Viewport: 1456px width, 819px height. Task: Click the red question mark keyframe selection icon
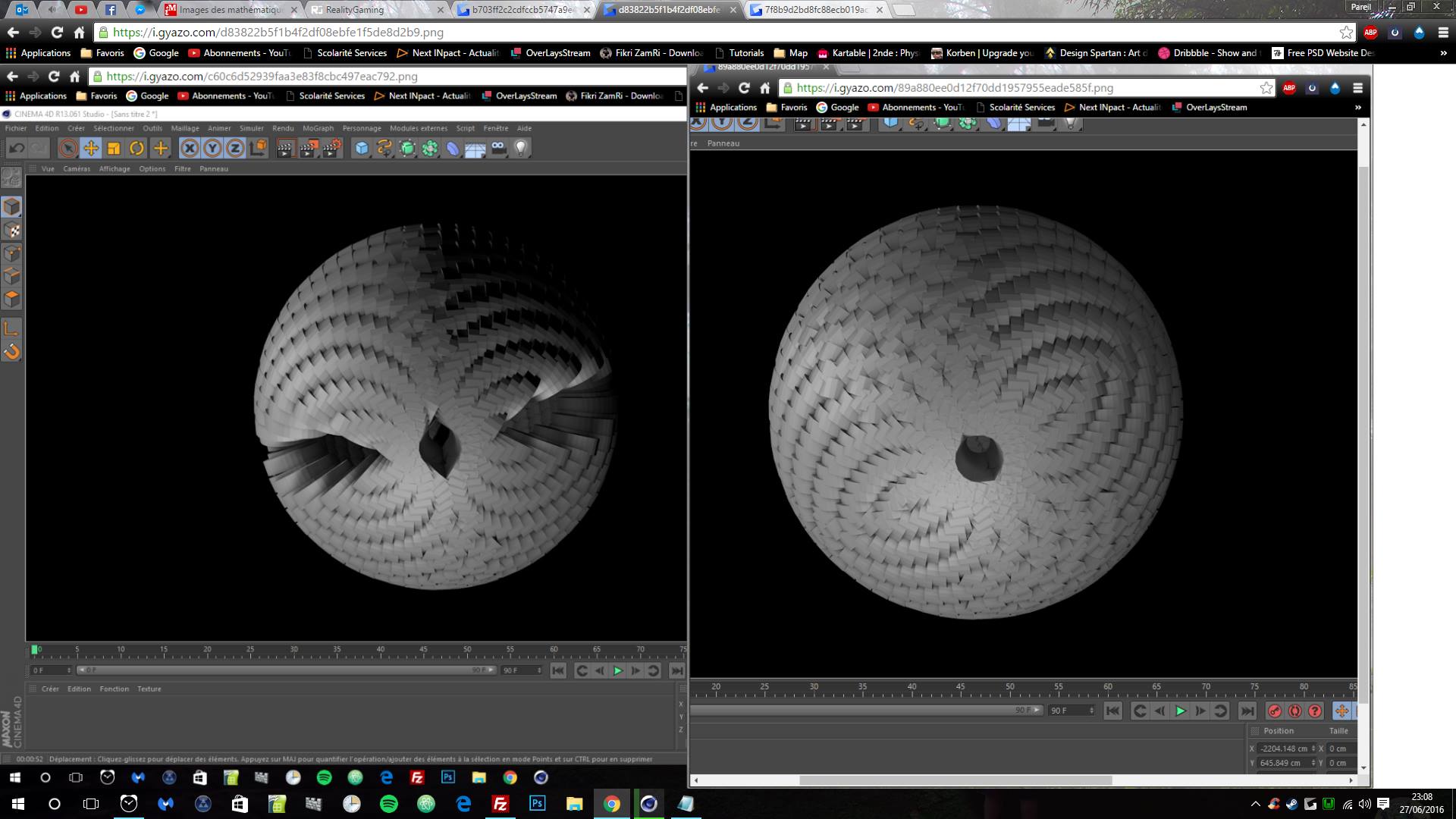[x=1315, y=711]
